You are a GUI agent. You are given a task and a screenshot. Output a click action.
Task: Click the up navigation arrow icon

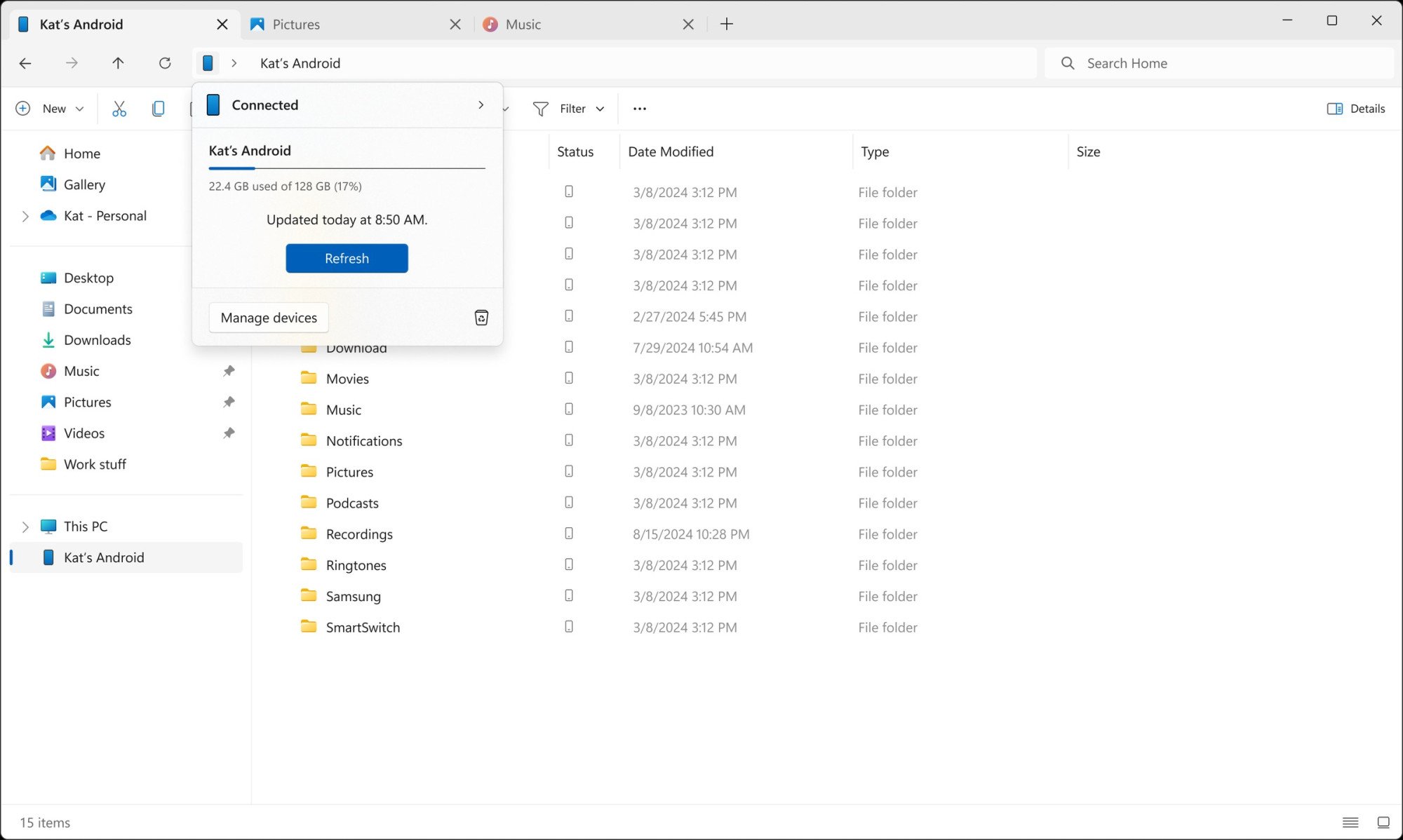118,63
